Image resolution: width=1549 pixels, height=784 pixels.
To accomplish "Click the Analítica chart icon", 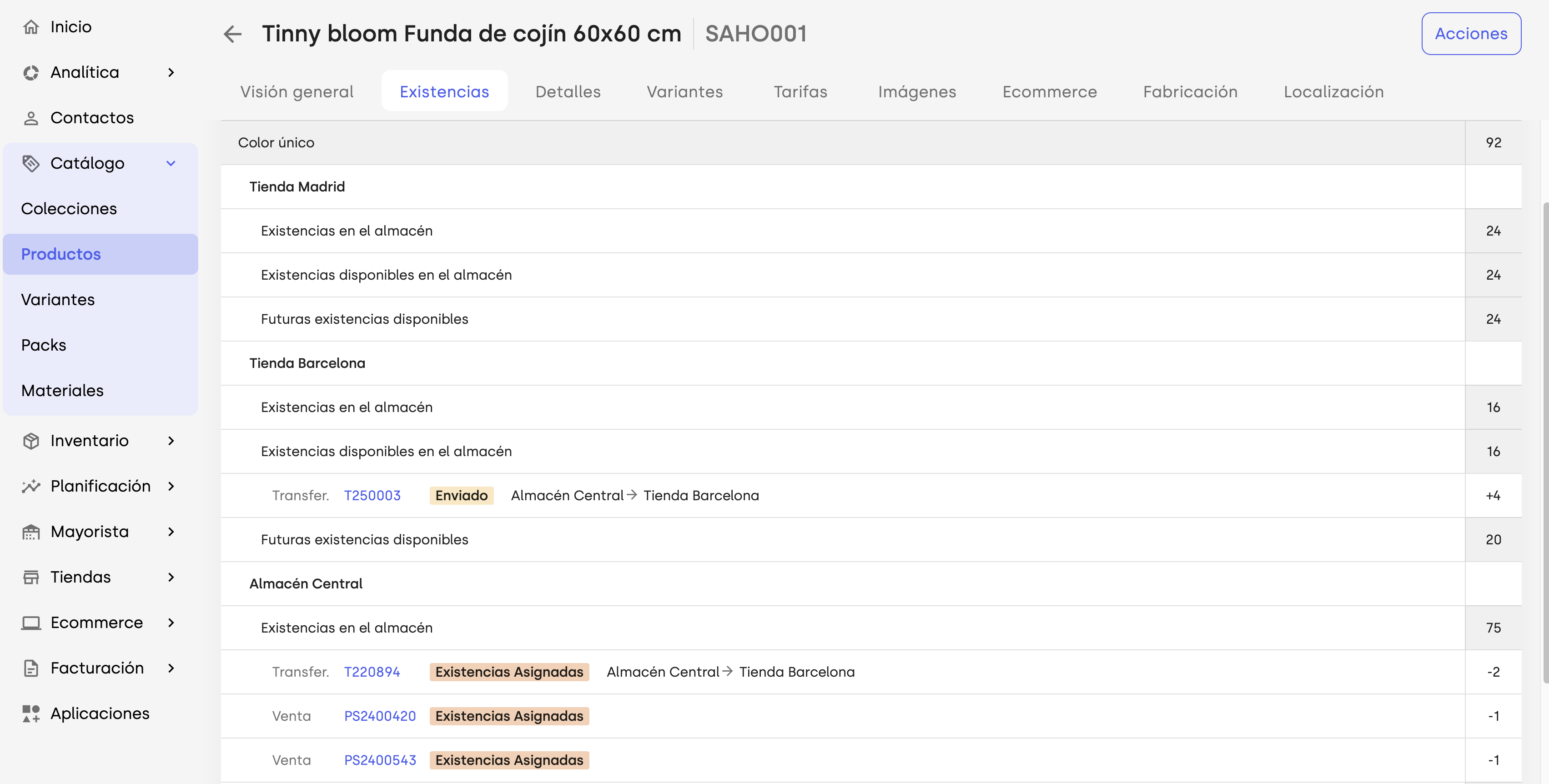I will point(30,73).
